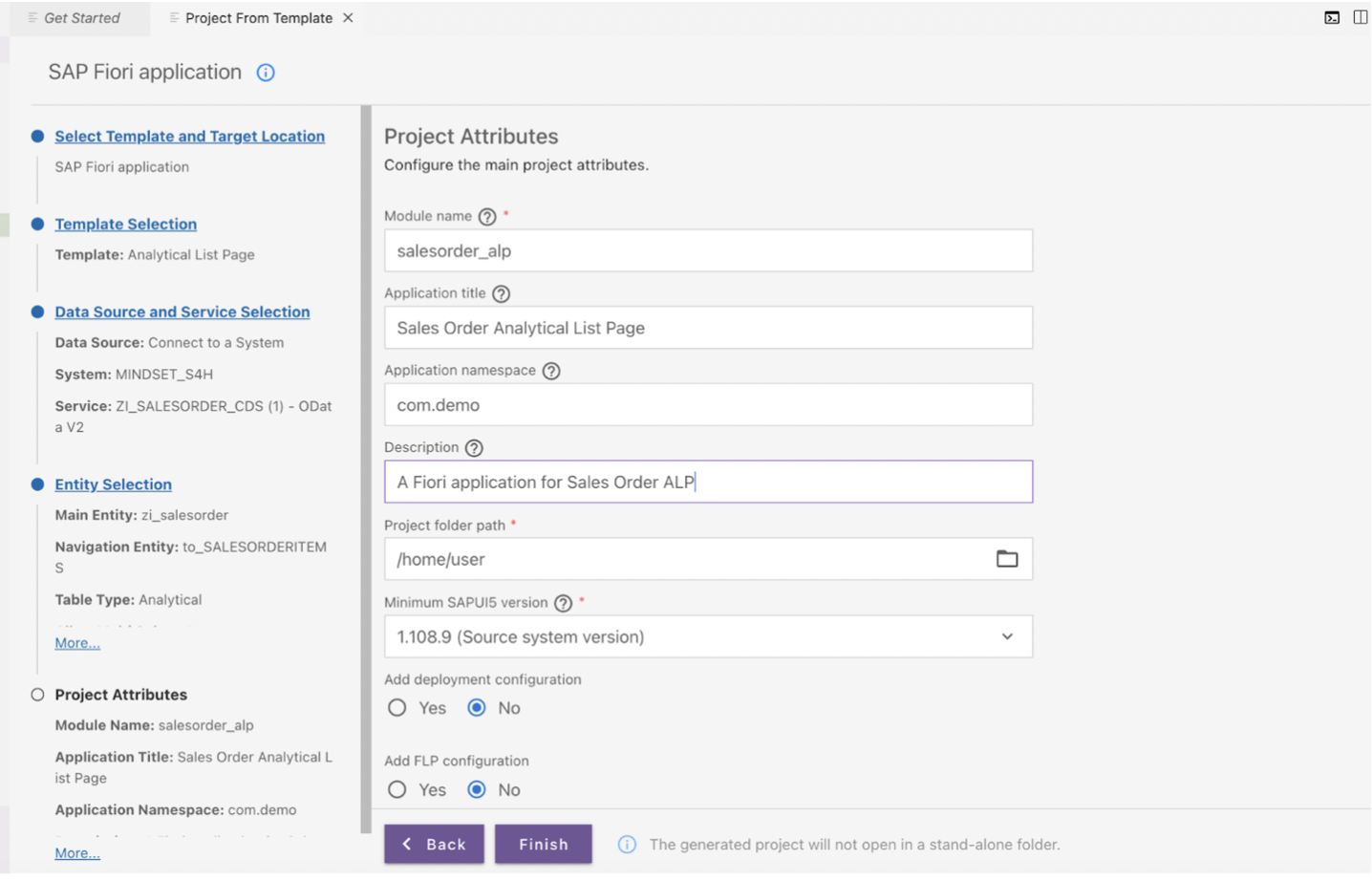The image size is (1372, 881).
Task: Open the Module name help icon
Action: point(487,217)
